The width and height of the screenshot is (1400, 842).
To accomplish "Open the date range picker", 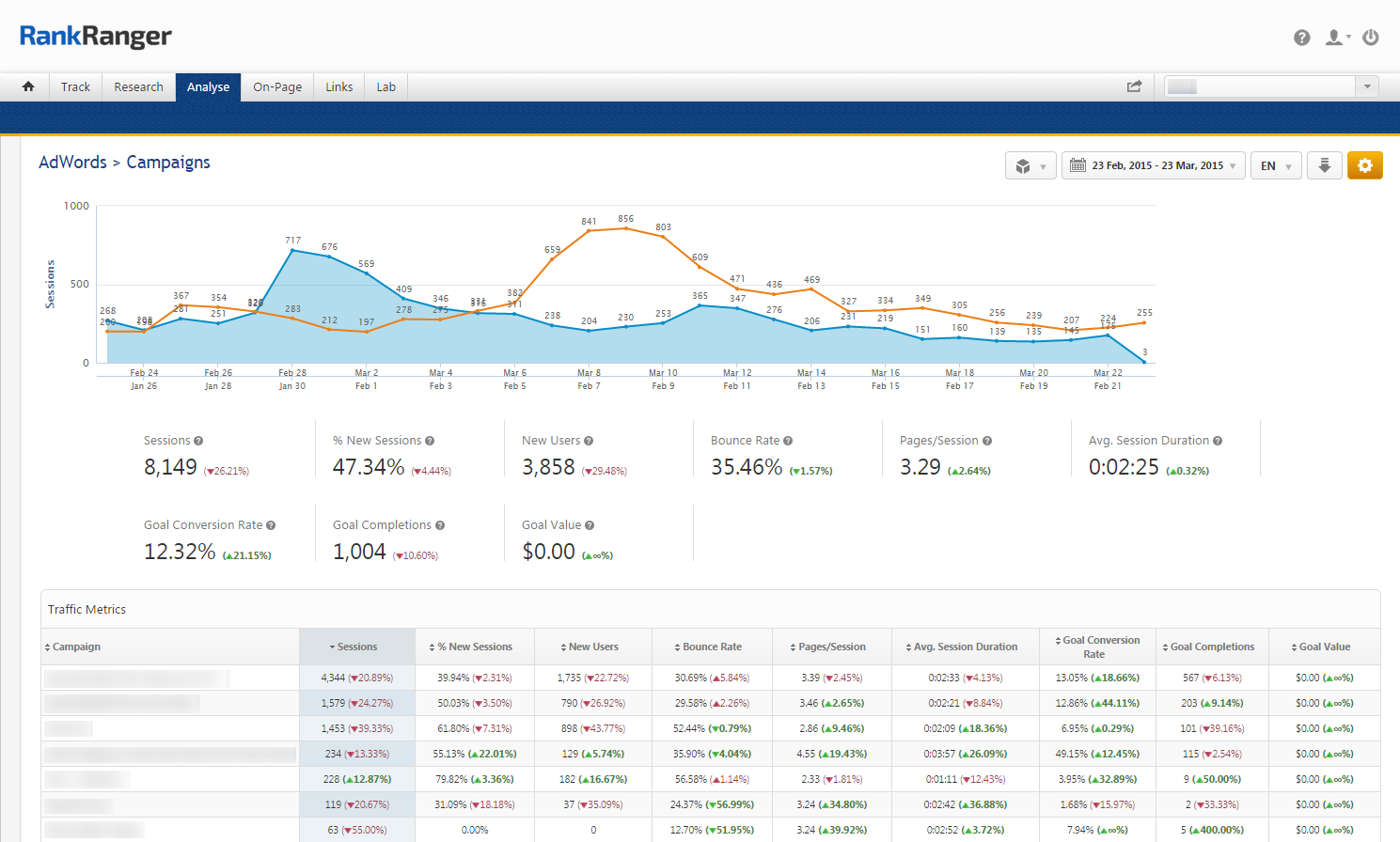I will coord(1154,165).
